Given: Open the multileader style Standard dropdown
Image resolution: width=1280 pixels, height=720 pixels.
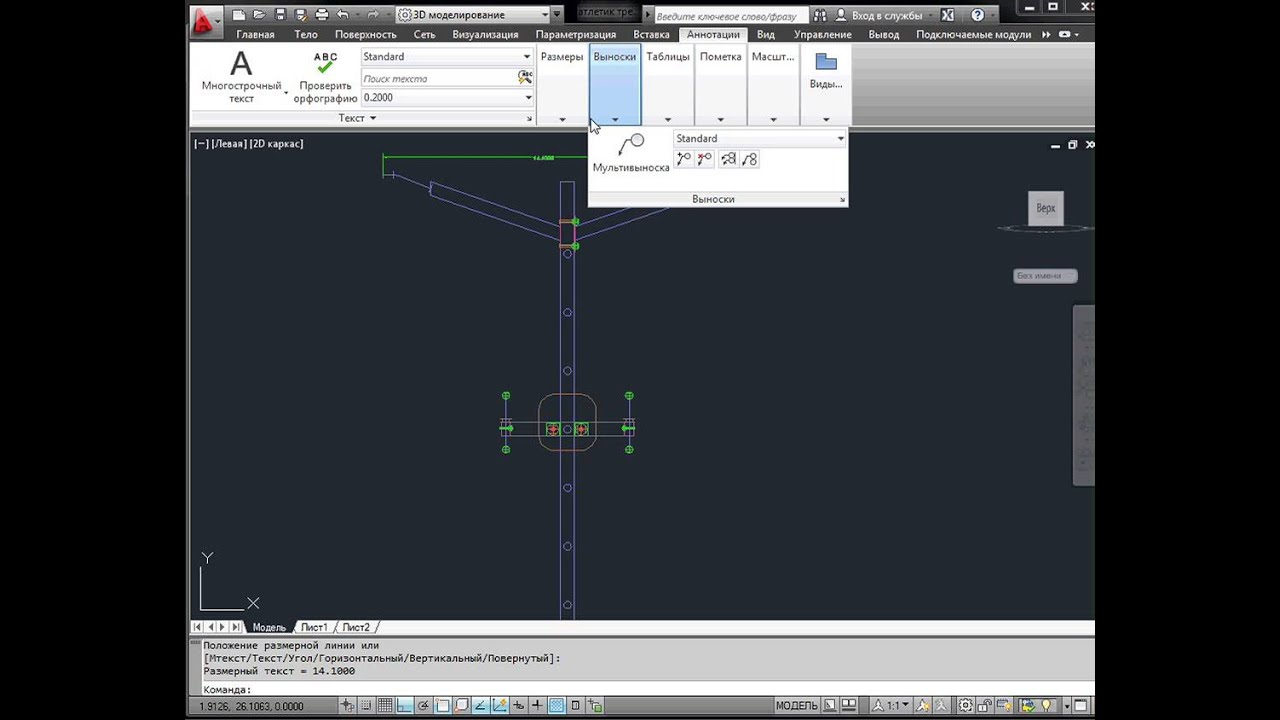Looking at the screenshot, I should coord(760,139).
